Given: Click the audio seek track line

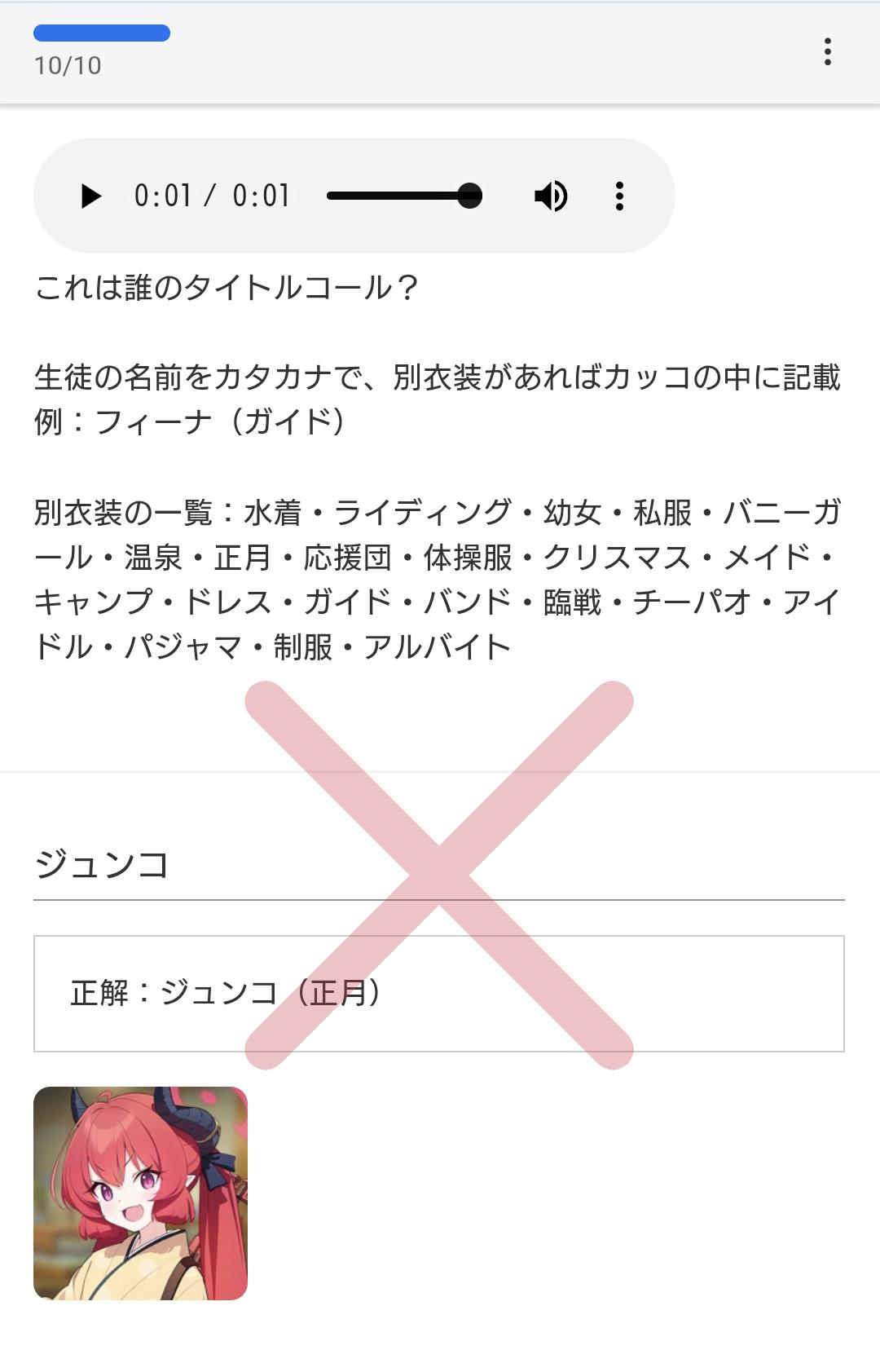Looking at the screenshot, I should coord(405,196).
